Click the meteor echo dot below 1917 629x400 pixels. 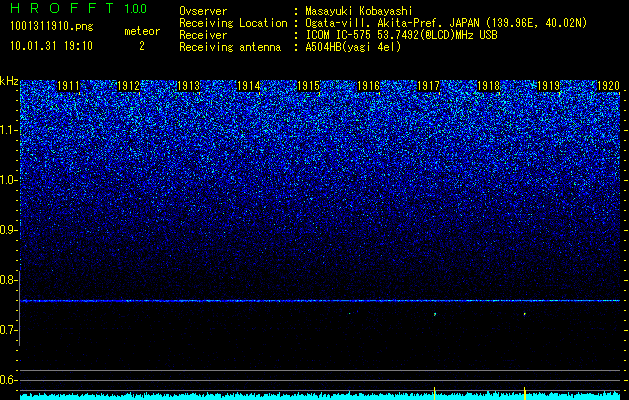[435, 314]
